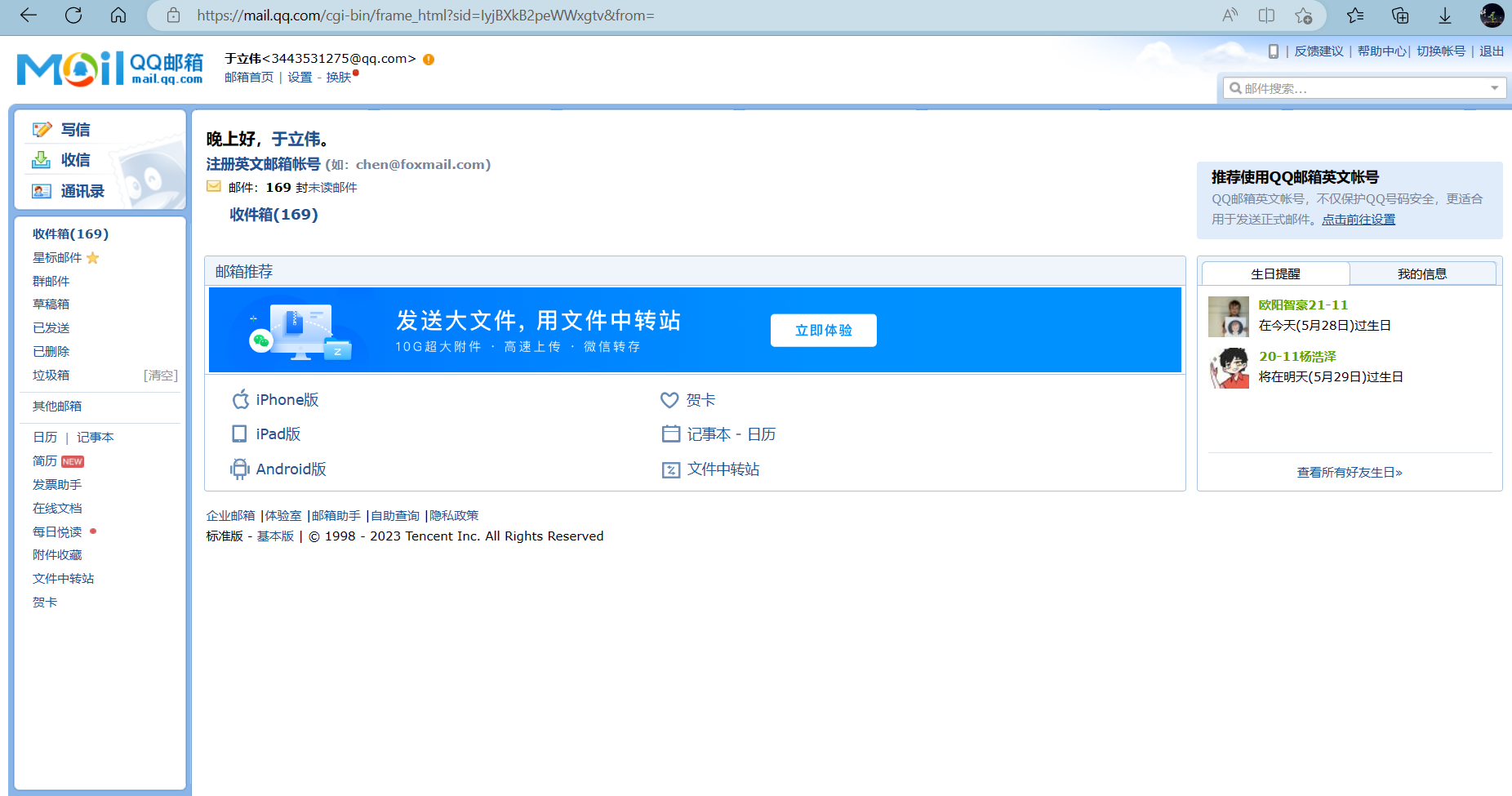
Task: Click Android robot icon
Action: [x=239, y=469]
